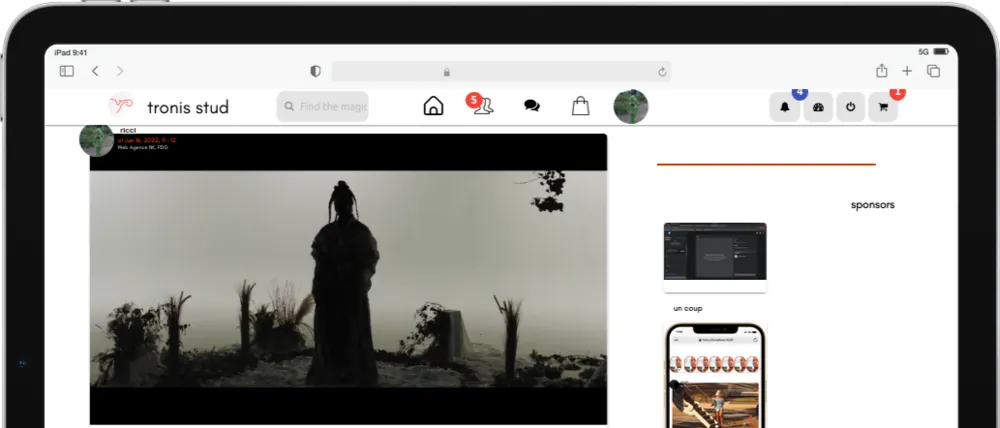Open the dashboard gauge button

pyautogui.click(x=818, y=107)
